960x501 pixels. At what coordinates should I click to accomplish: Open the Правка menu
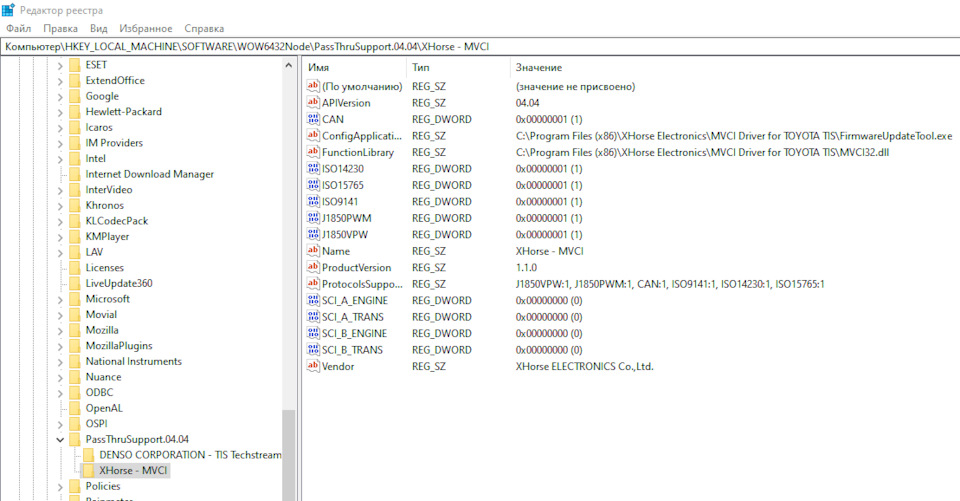click(x=61, y=28)
